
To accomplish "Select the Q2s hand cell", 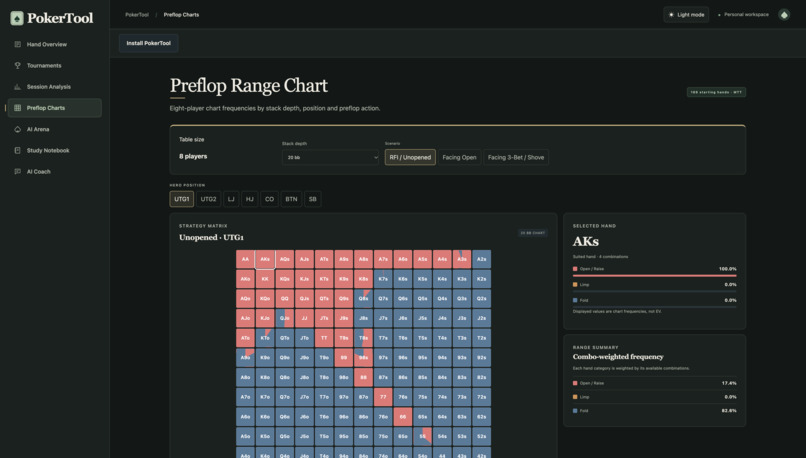I will pyautogui.click(x=482, y=298).
